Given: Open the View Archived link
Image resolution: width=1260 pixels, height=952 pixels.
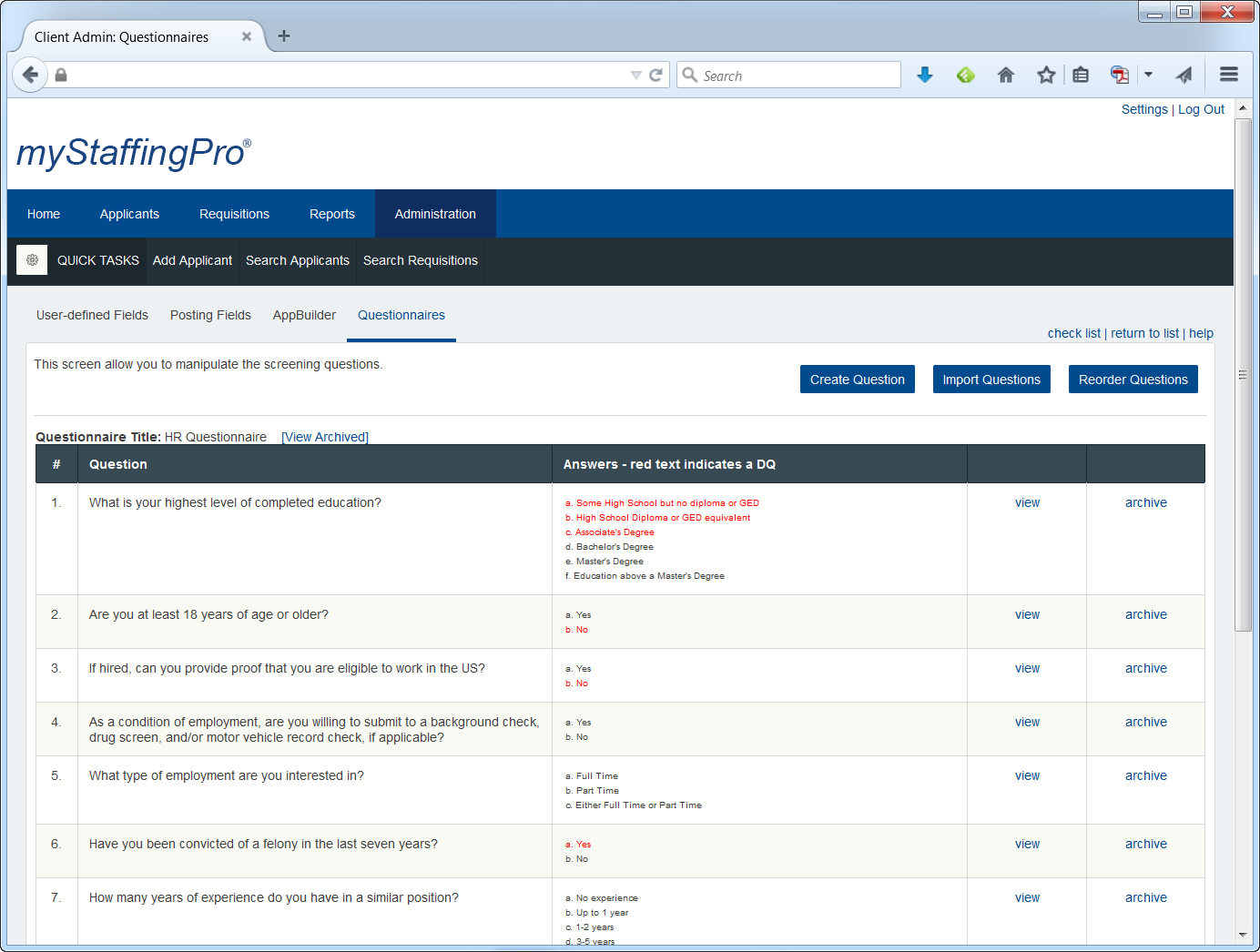Looking at the screenshot, I should point(324,437).
